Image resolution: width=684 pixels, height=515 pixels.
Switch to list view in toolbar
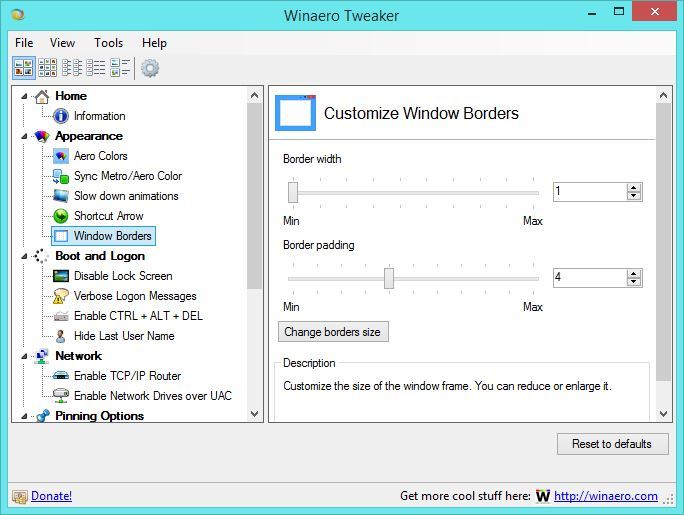pyautogui.click(x=72, y=68)
